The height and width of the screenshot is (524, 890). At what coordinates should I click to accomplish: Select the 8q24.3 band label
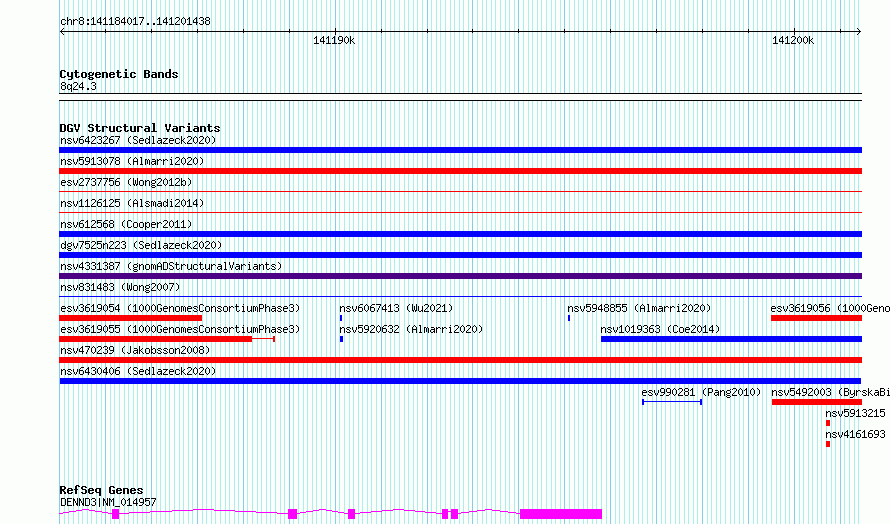78,86
